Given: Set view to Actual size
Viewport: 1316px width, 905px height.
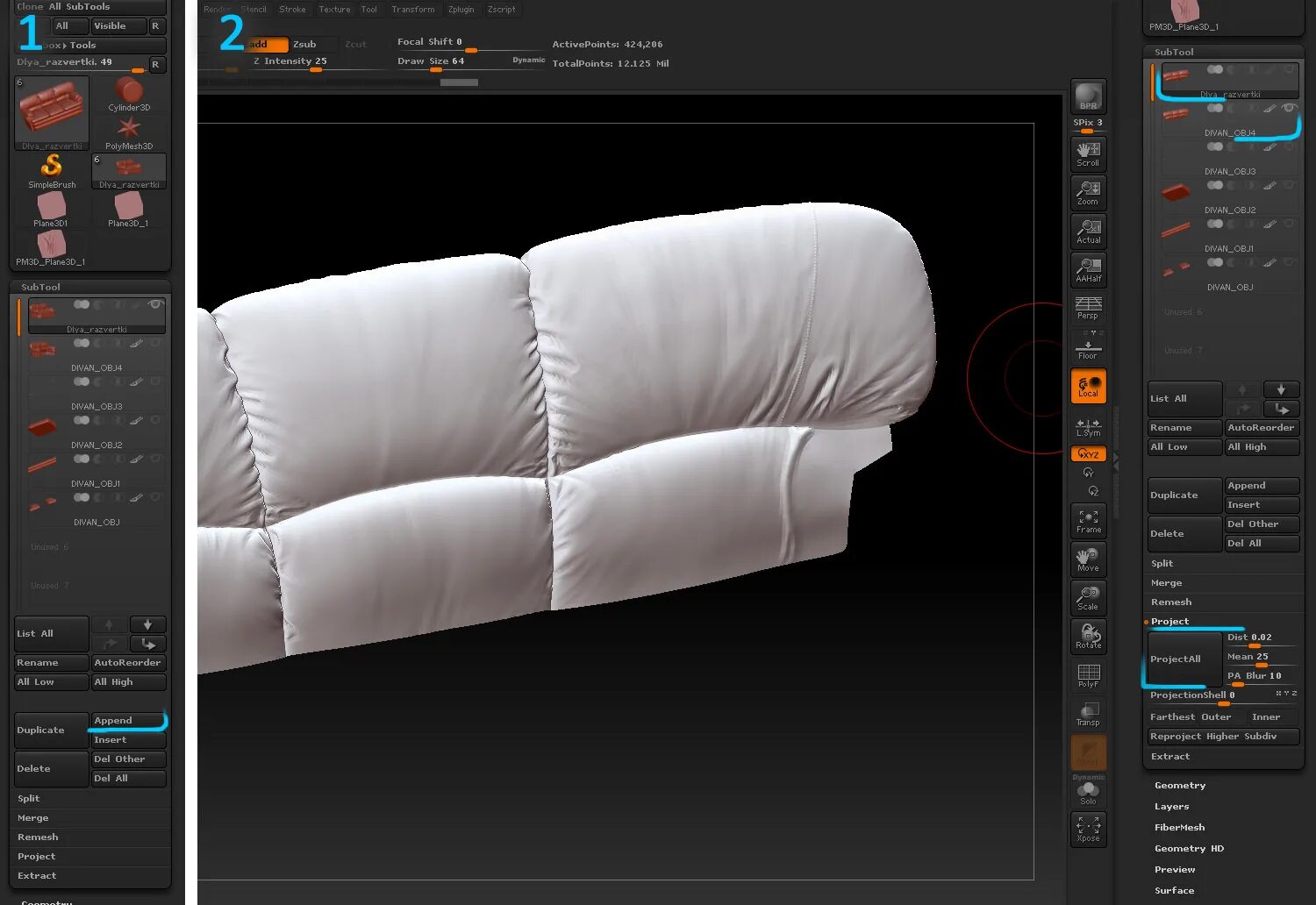Looking at the screenshot, I should 1089,231.
